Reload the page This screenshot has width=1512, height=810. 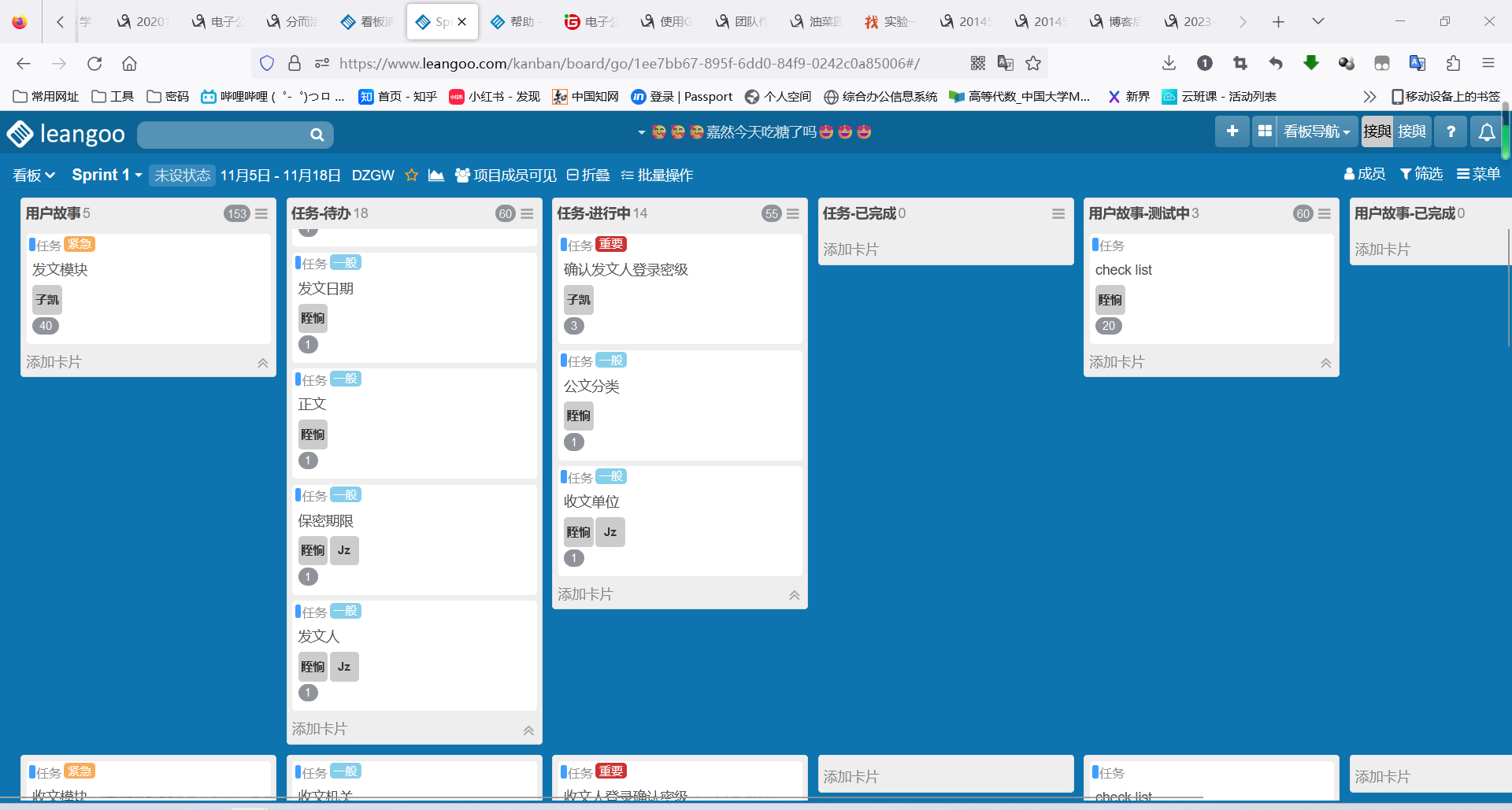point(94,64)
